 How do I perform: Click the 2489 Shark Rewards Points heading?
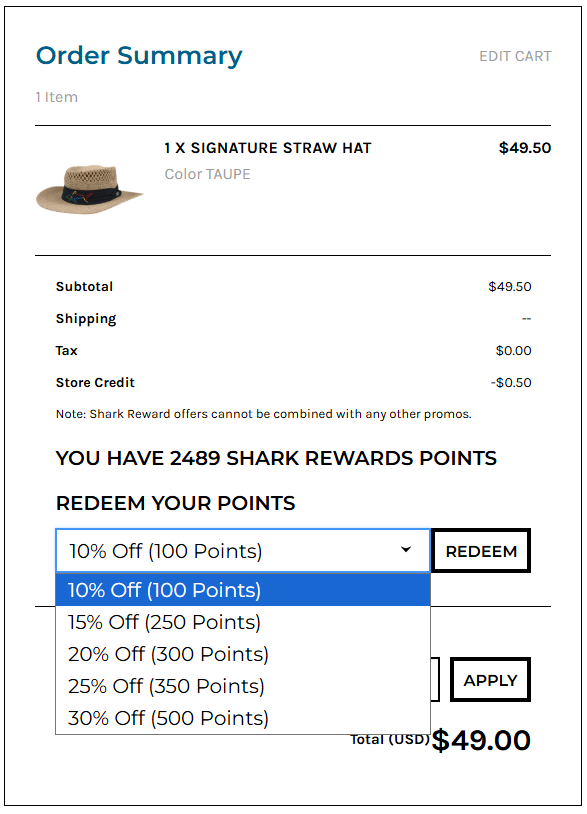(x=276, y=458)
